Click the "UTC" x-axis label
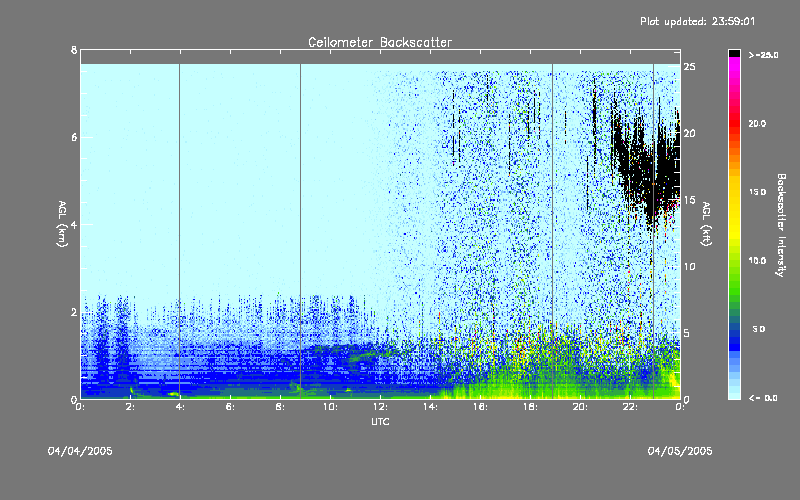Viewport: 800px width, 500px height. pos(380,422)
